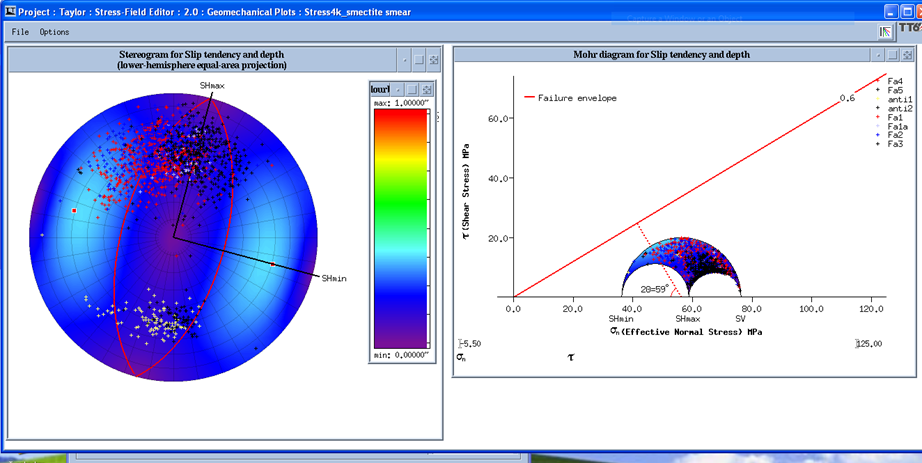
Task: Select the anti2 legend entry
Action: pos(893,108)
